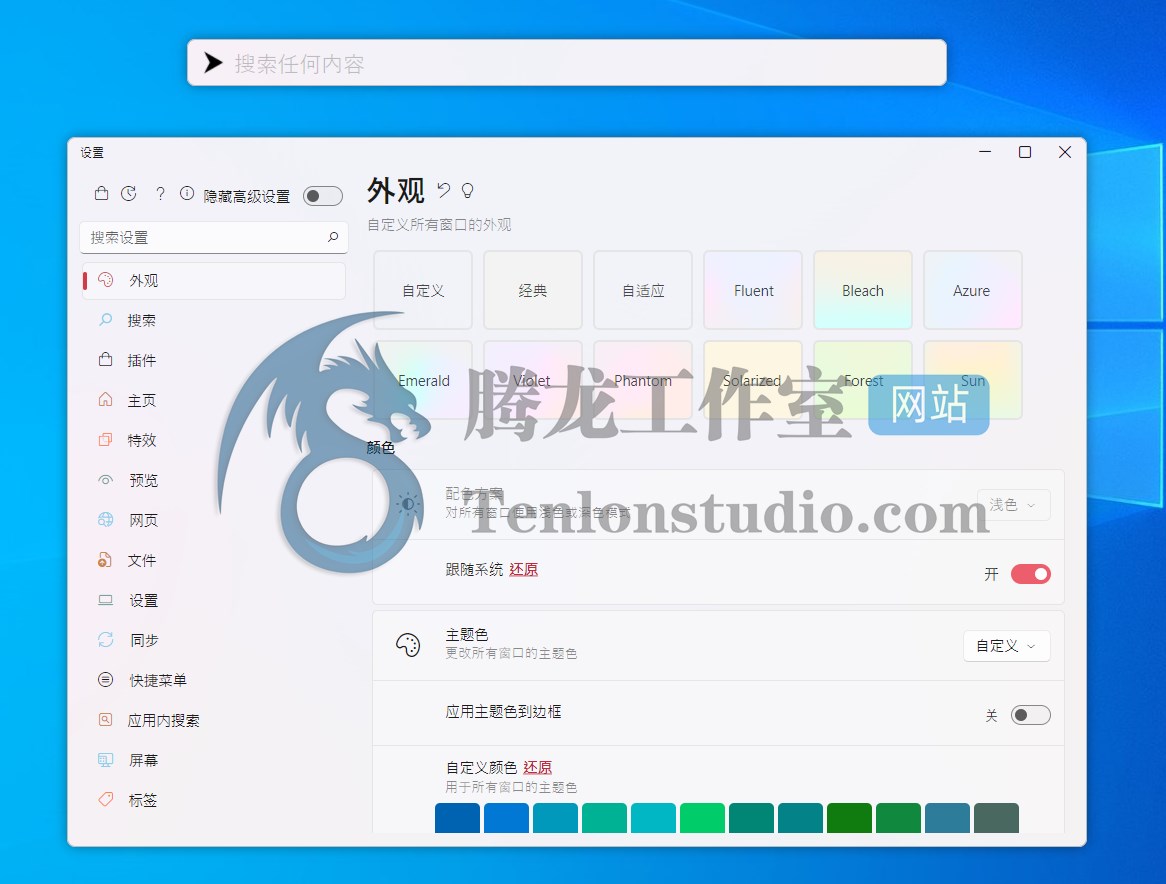Select the Sun theme tile
This screenshot has width=1166, height=884.
973,380
